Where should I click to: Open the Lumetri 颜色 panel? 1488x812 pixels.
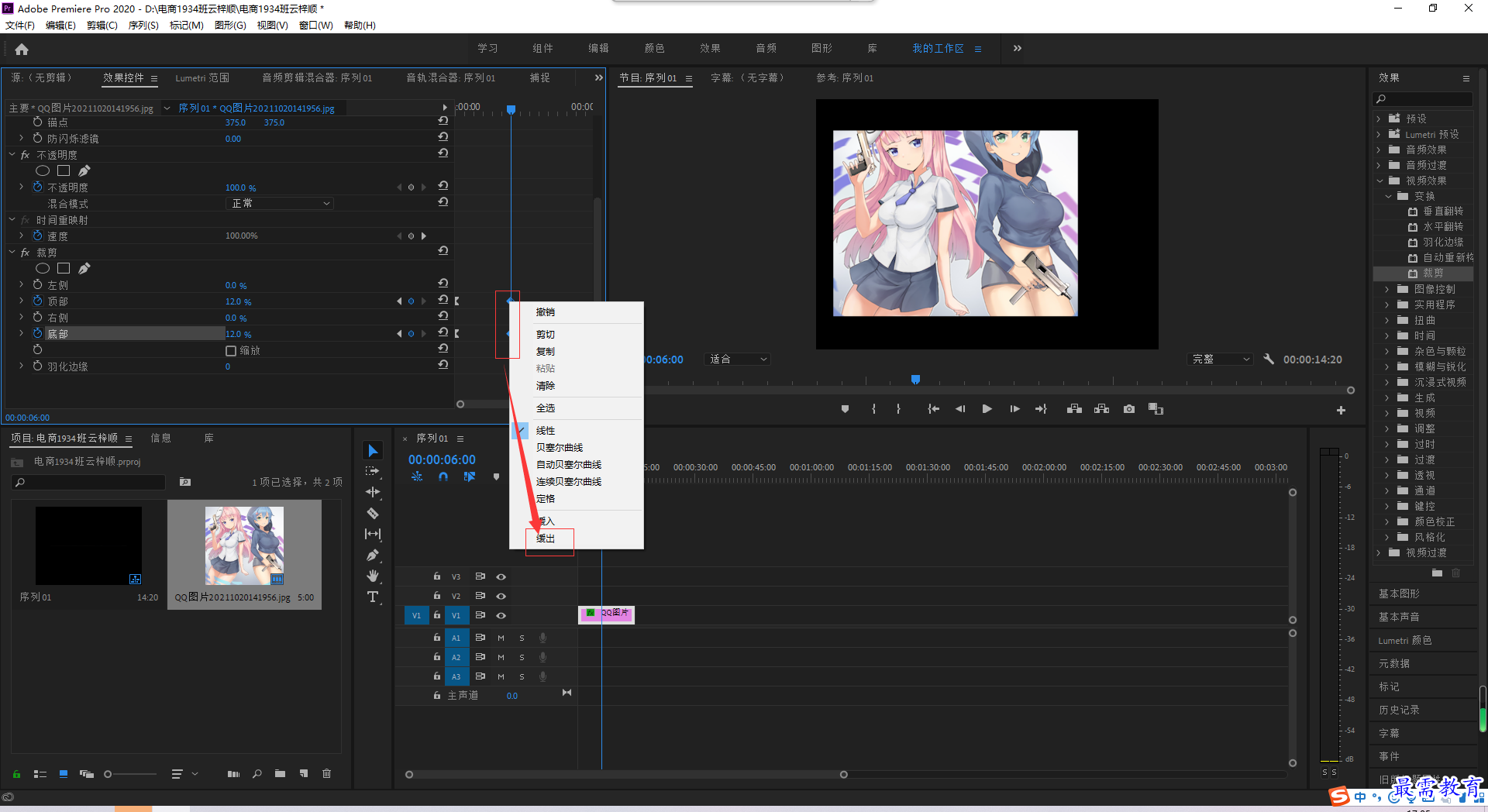point(1404,640)
